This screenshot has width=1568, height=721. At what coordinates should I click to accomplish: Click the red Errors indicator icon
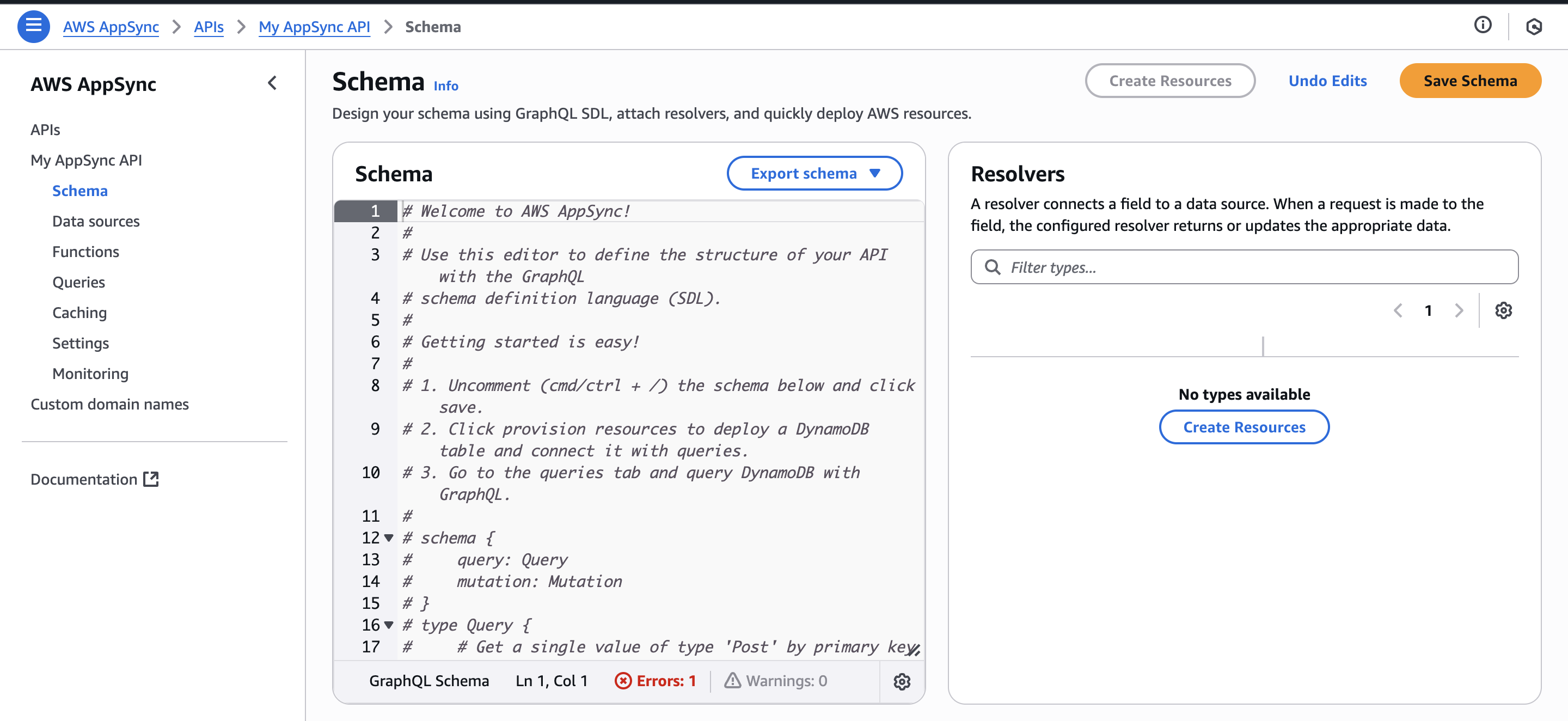(623, 681)
